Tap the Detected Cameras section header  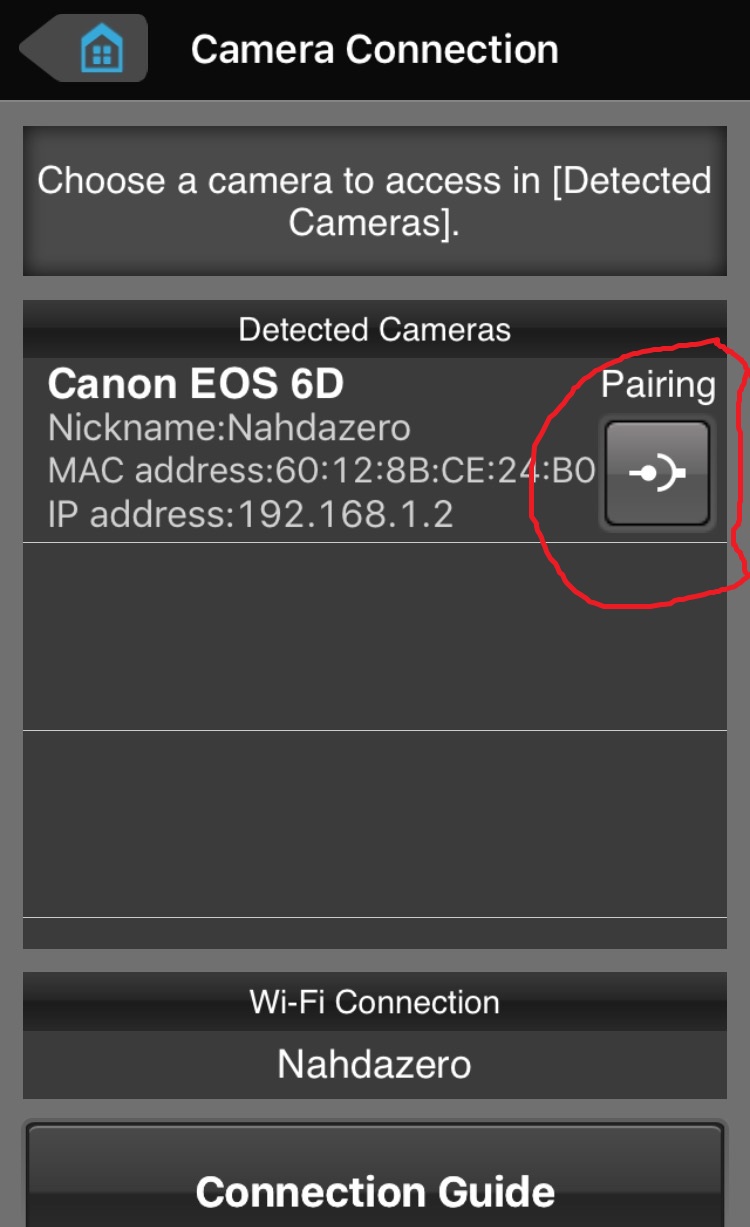(x=375, y=329)
